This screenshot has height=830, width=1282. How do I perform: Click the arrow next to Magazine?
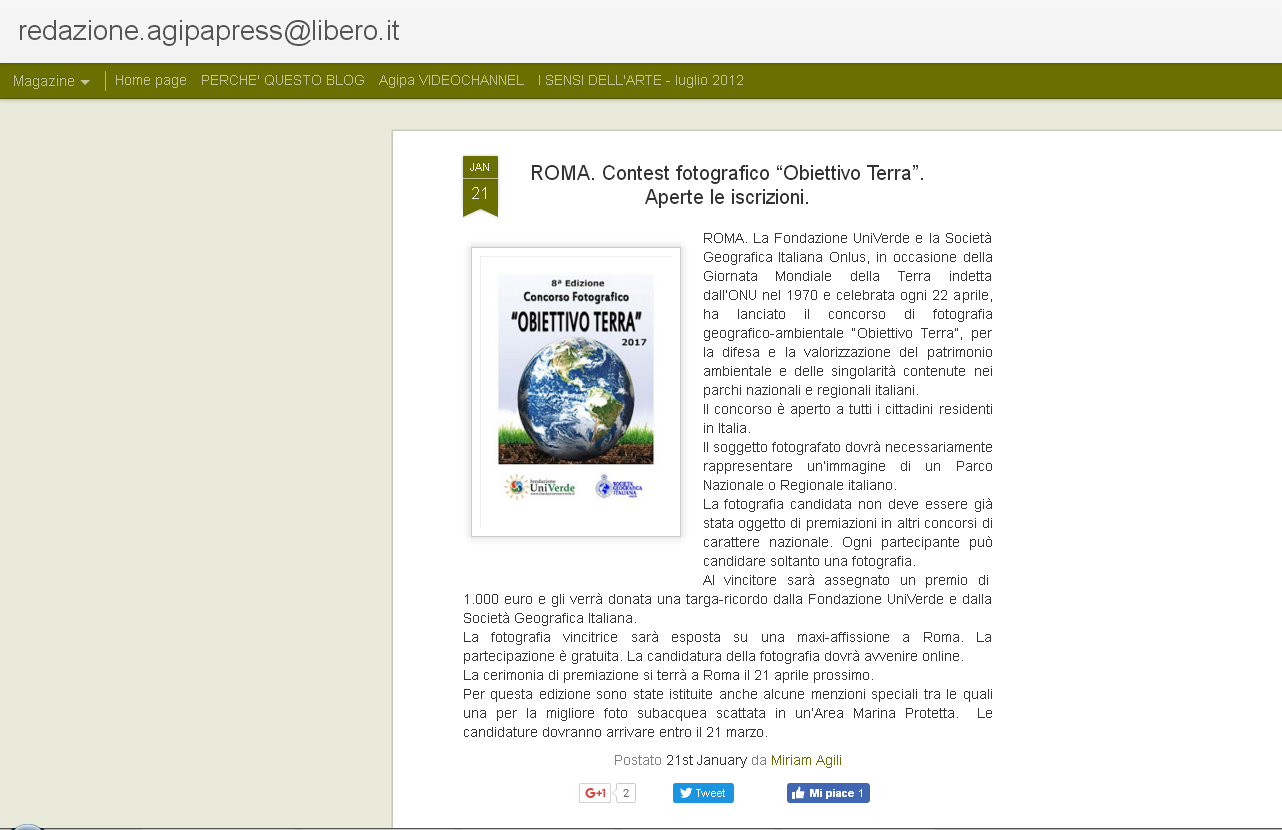click(x=85, y=82)
